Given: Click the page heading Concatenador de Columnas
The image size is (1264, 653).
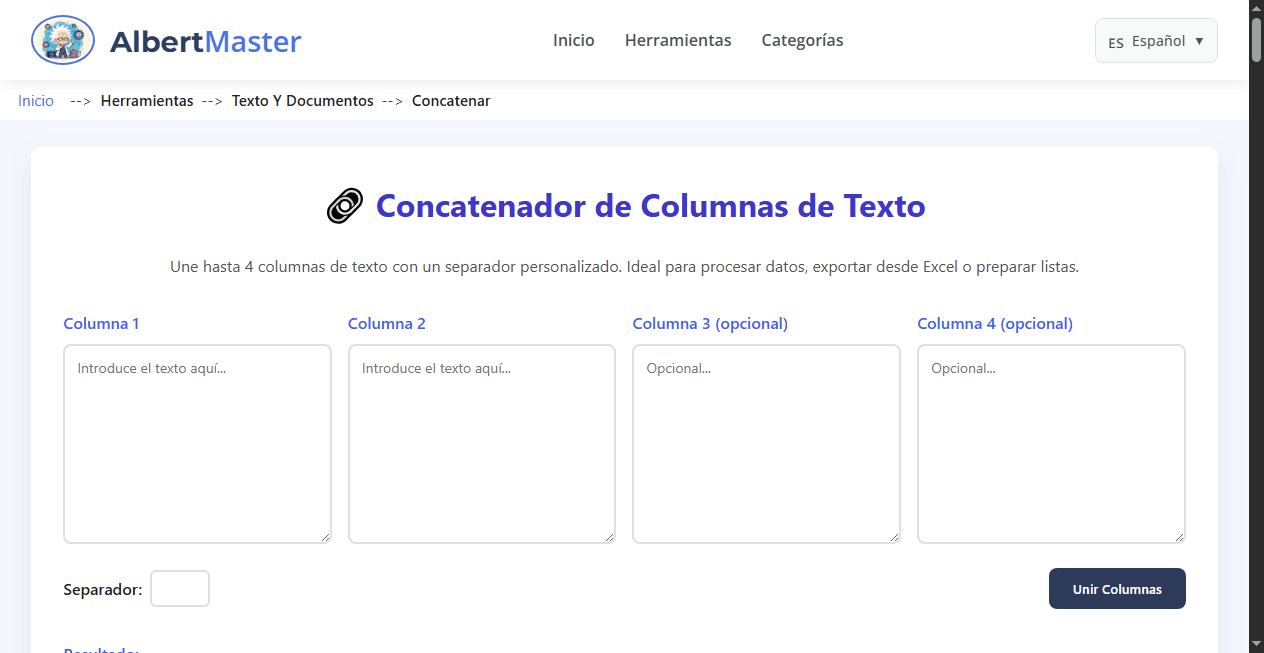Looking at the screenshot, I should coord(650,206).
